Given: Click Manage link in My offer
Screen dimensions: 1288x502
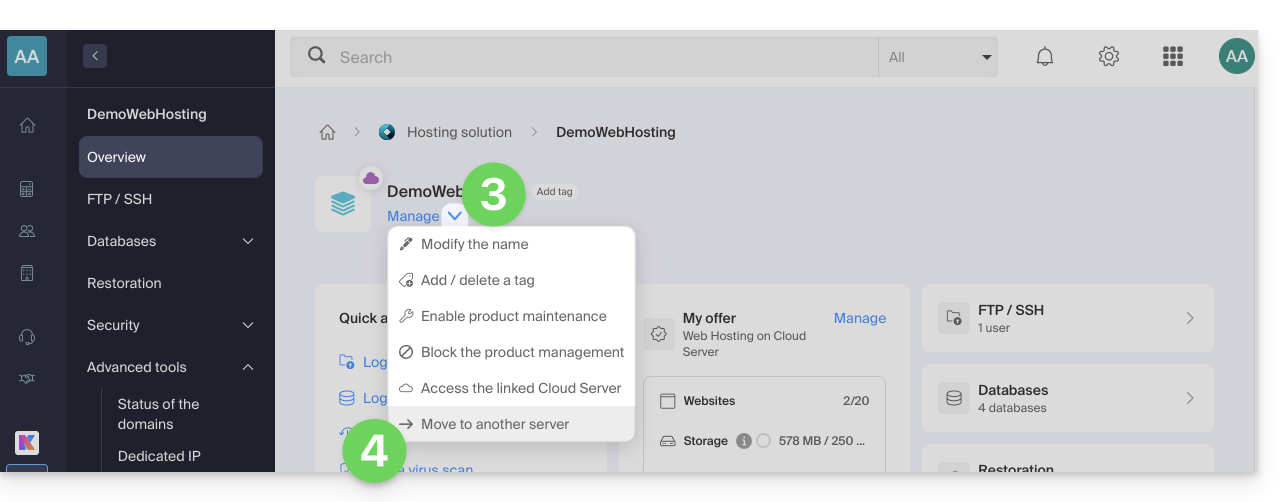Looking at the screenshot, I should coord(859,318).
